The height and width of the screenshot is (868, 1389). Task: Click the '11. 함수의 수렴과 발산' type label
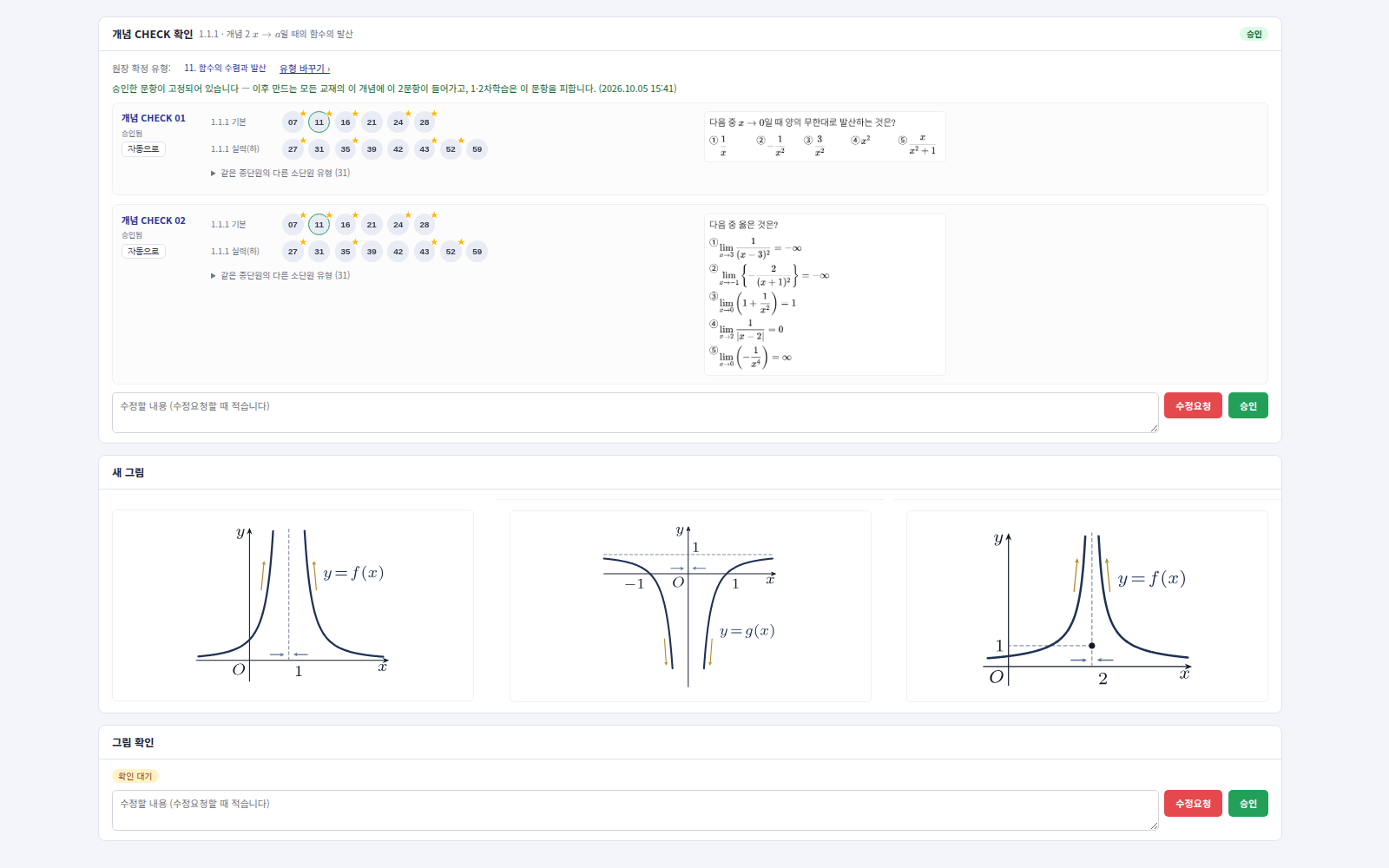(225, 69)
